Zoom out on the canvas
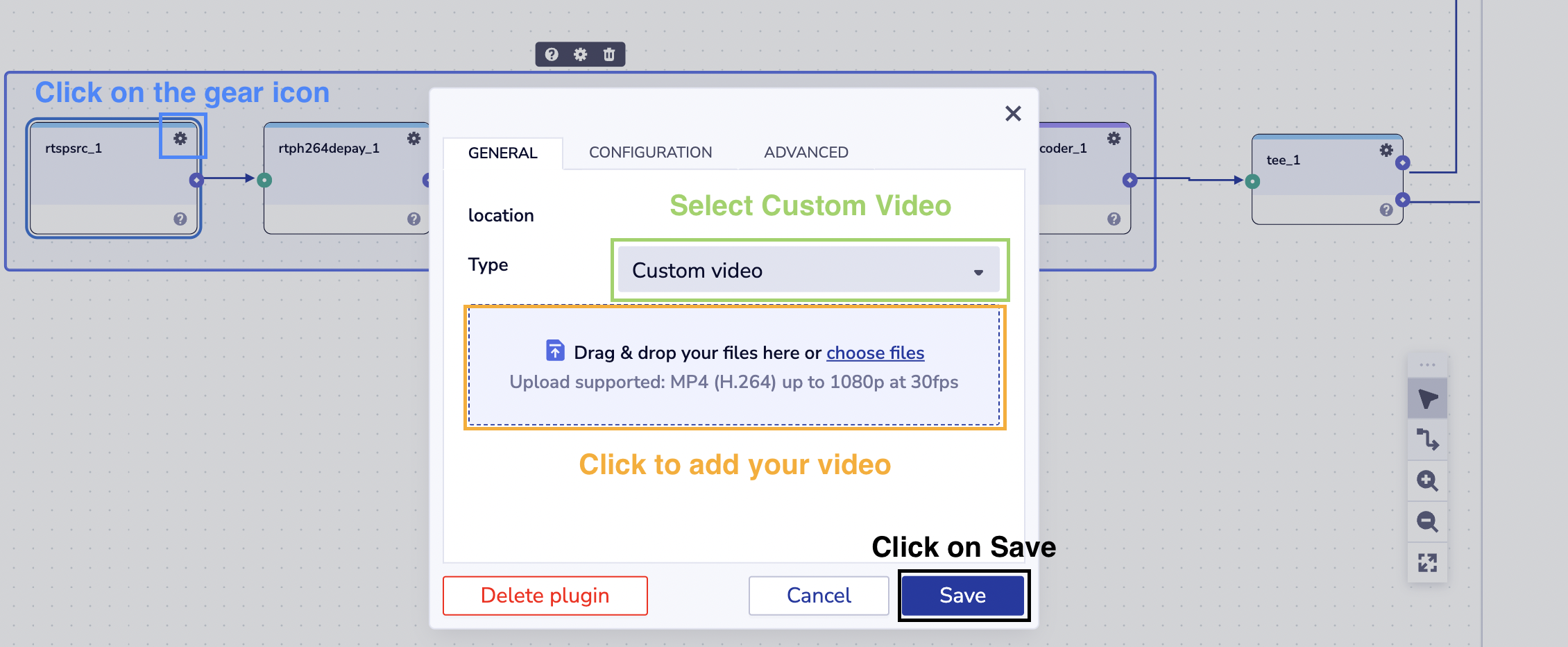1568x647 pixels. [x=1427, y=521]
